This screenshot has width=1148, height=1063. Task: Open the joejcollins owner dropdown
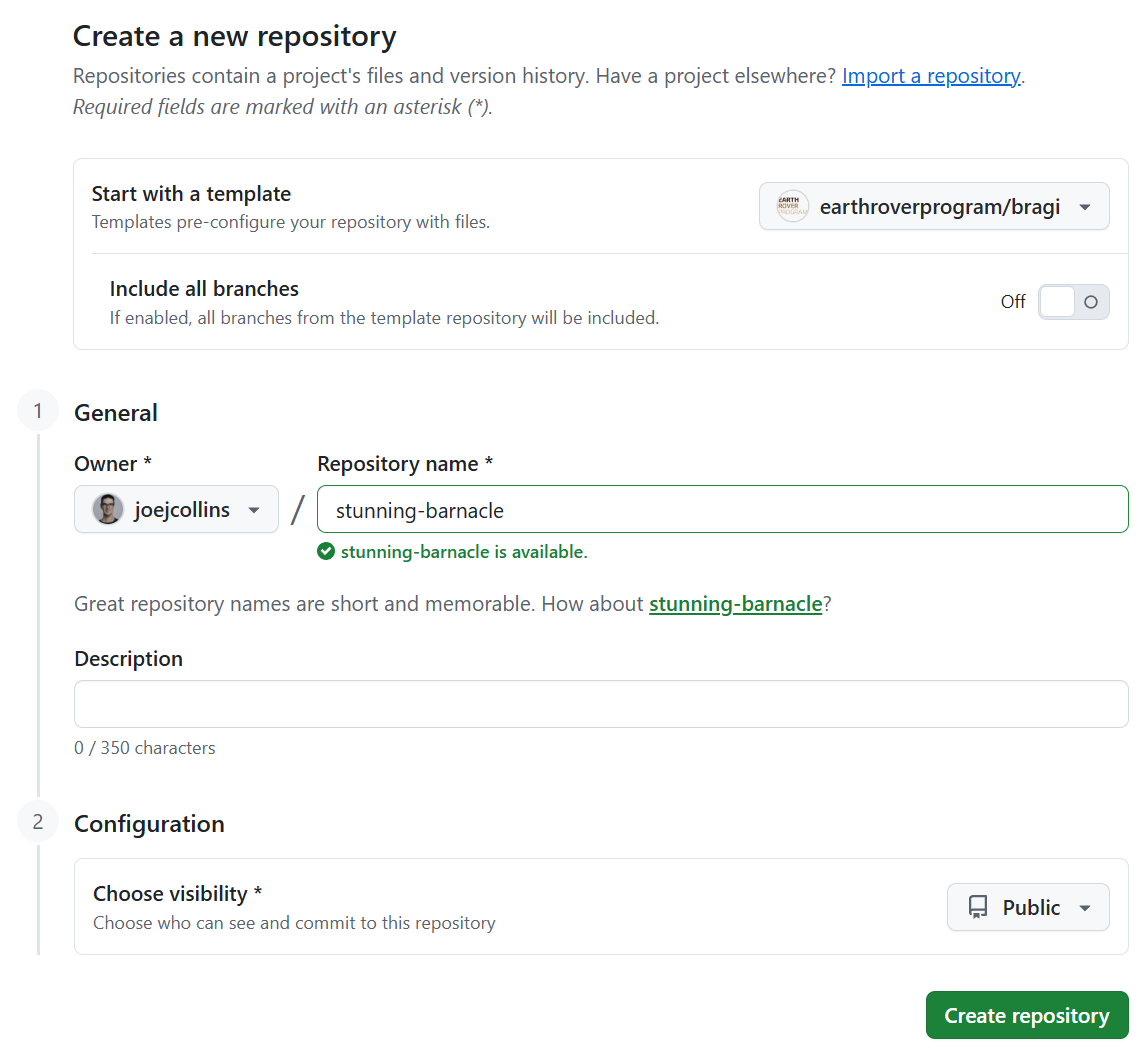pos(176,510)
